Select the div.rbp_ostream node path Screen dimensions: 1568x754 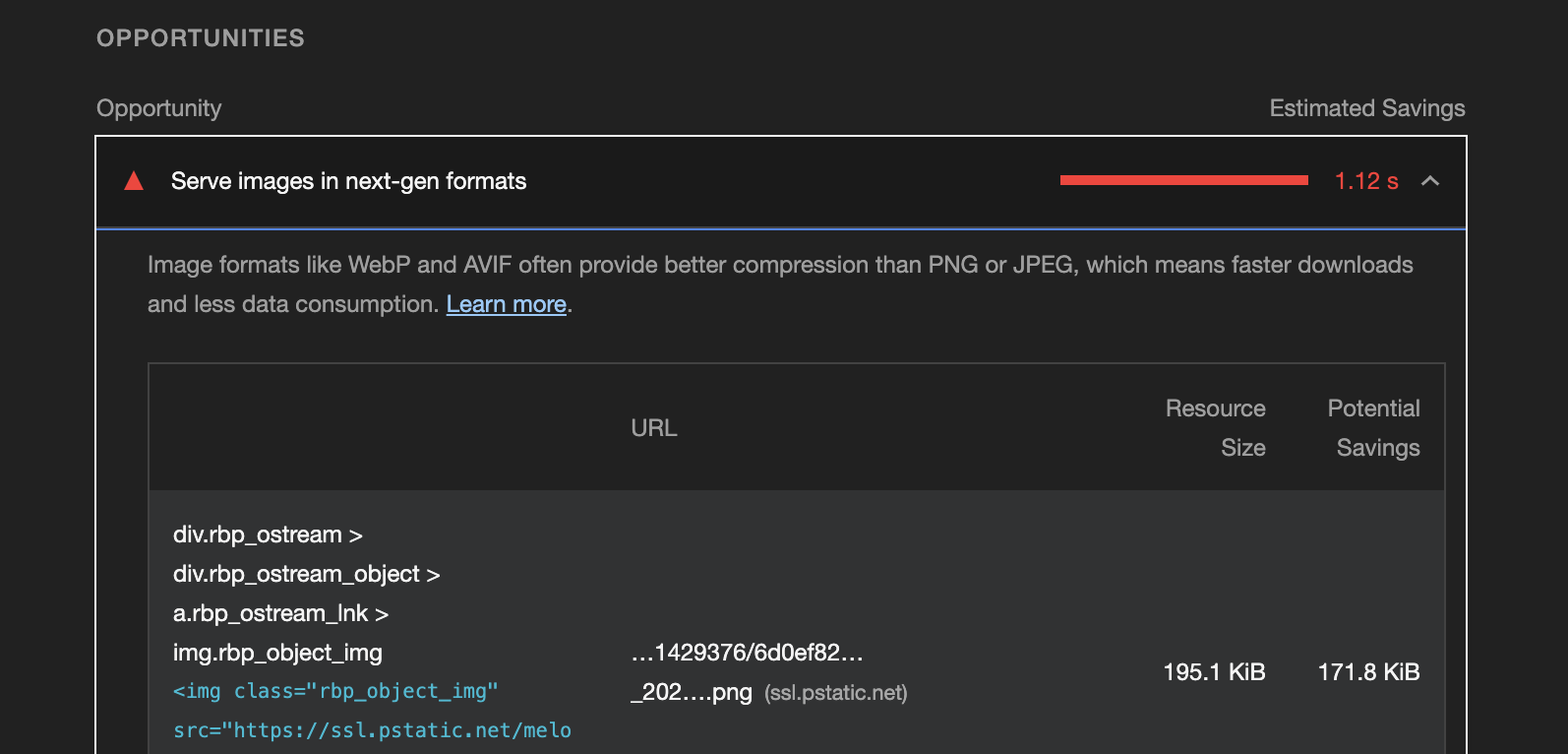click(268, 534)
